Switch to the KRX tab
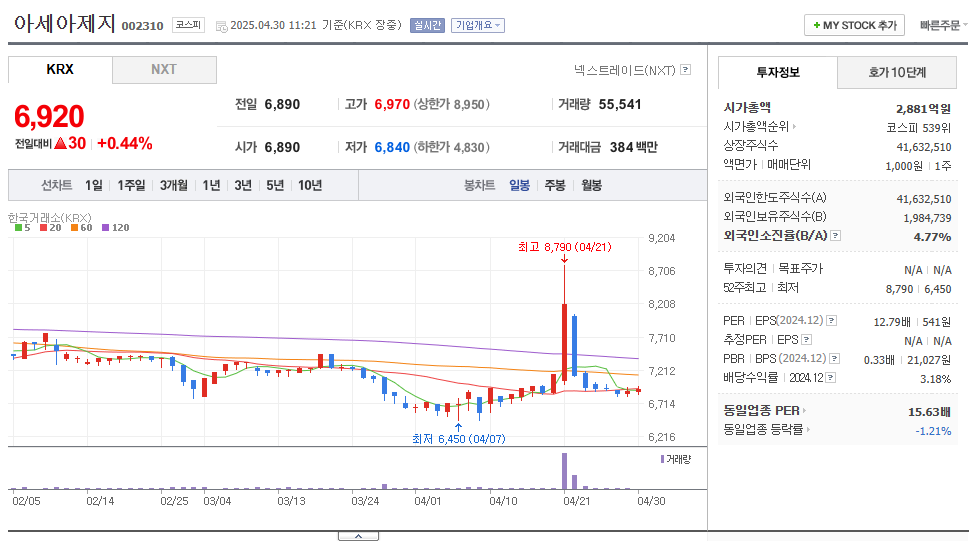 pos(60,69)
